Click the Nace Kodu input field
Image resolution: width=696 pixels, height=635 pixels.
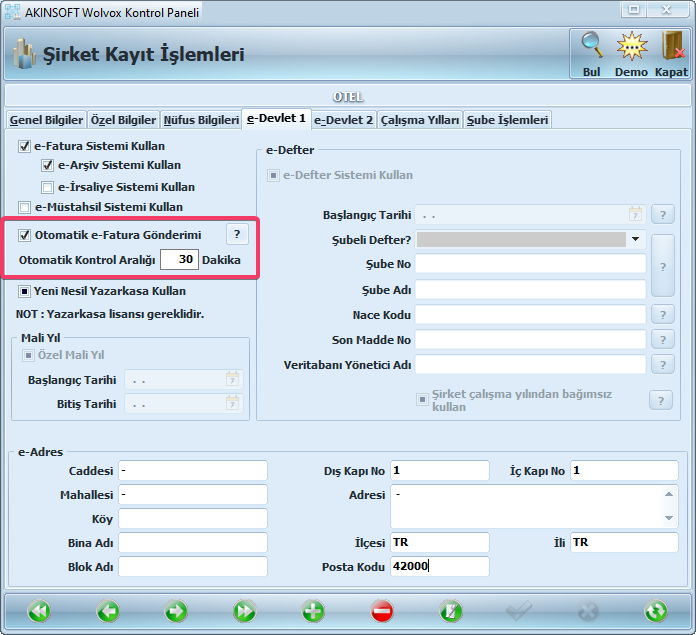(x=530, y=315)
